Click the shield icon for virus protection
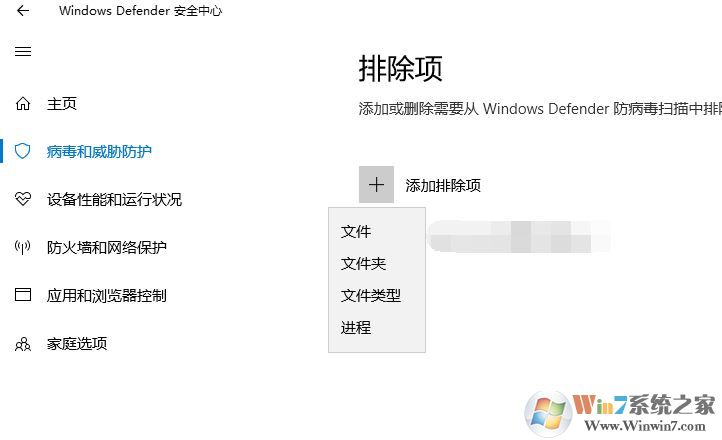 [23, 152]
